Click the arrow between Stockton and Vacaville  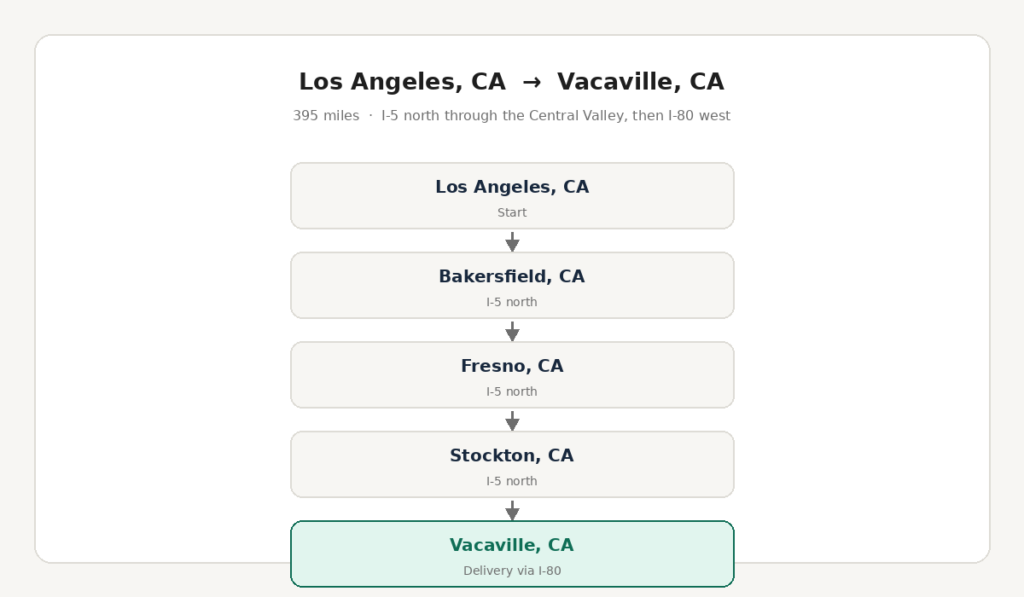point(512,510)
